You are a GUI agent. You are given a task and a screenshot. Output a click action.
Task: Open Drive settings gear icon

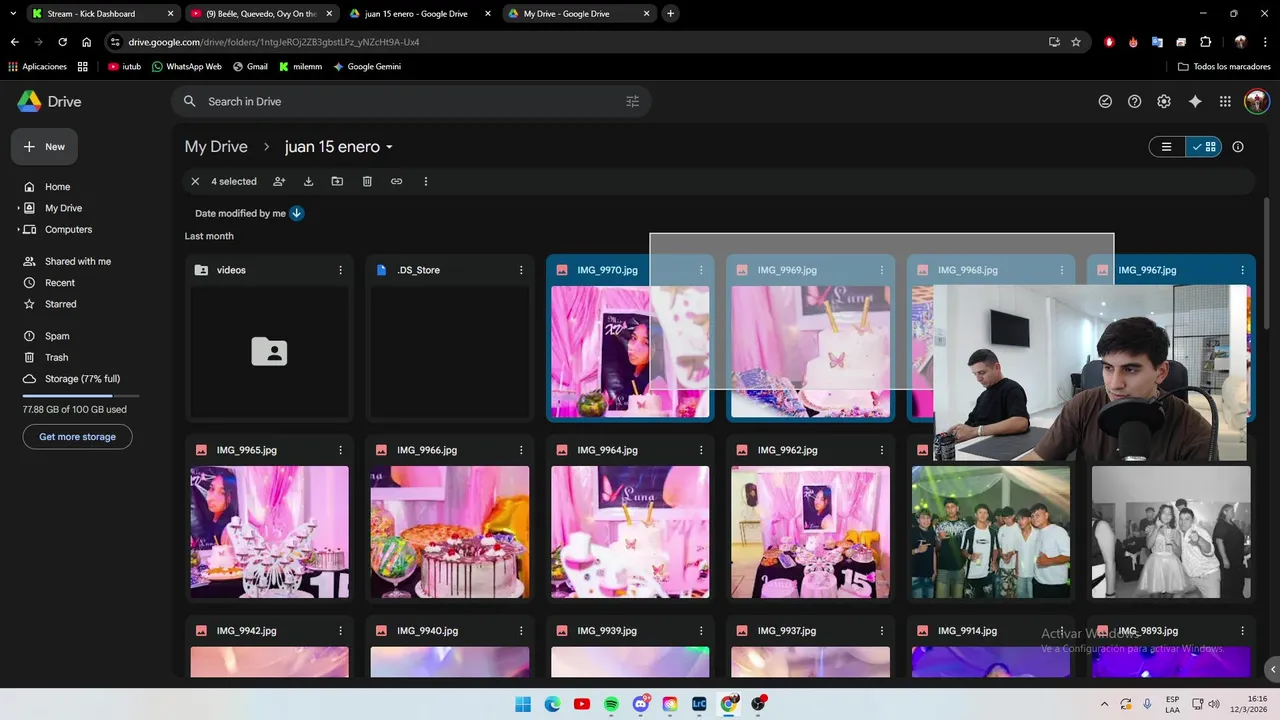point(1164,101)
